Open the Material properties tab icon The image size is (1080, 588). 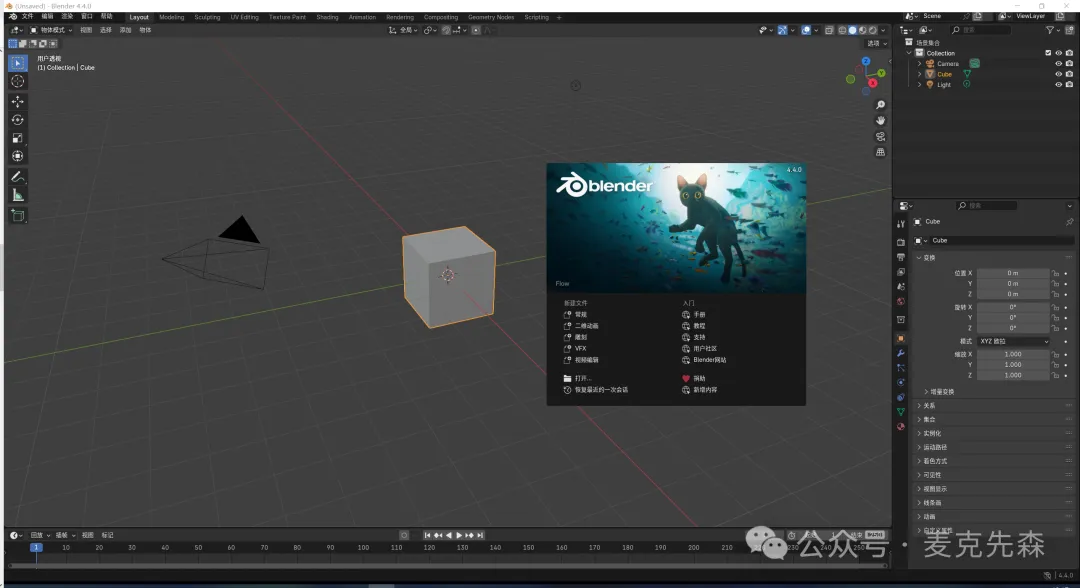[901, 427]
